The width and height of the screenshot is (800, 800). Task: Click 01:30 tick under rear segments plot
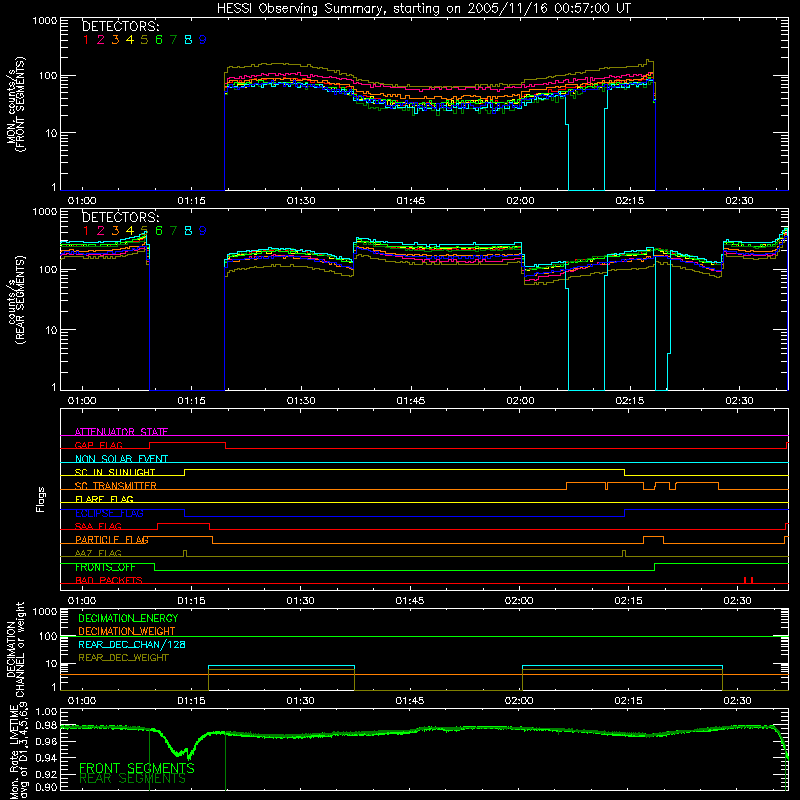pyautogui.click(x=301, y=401)
